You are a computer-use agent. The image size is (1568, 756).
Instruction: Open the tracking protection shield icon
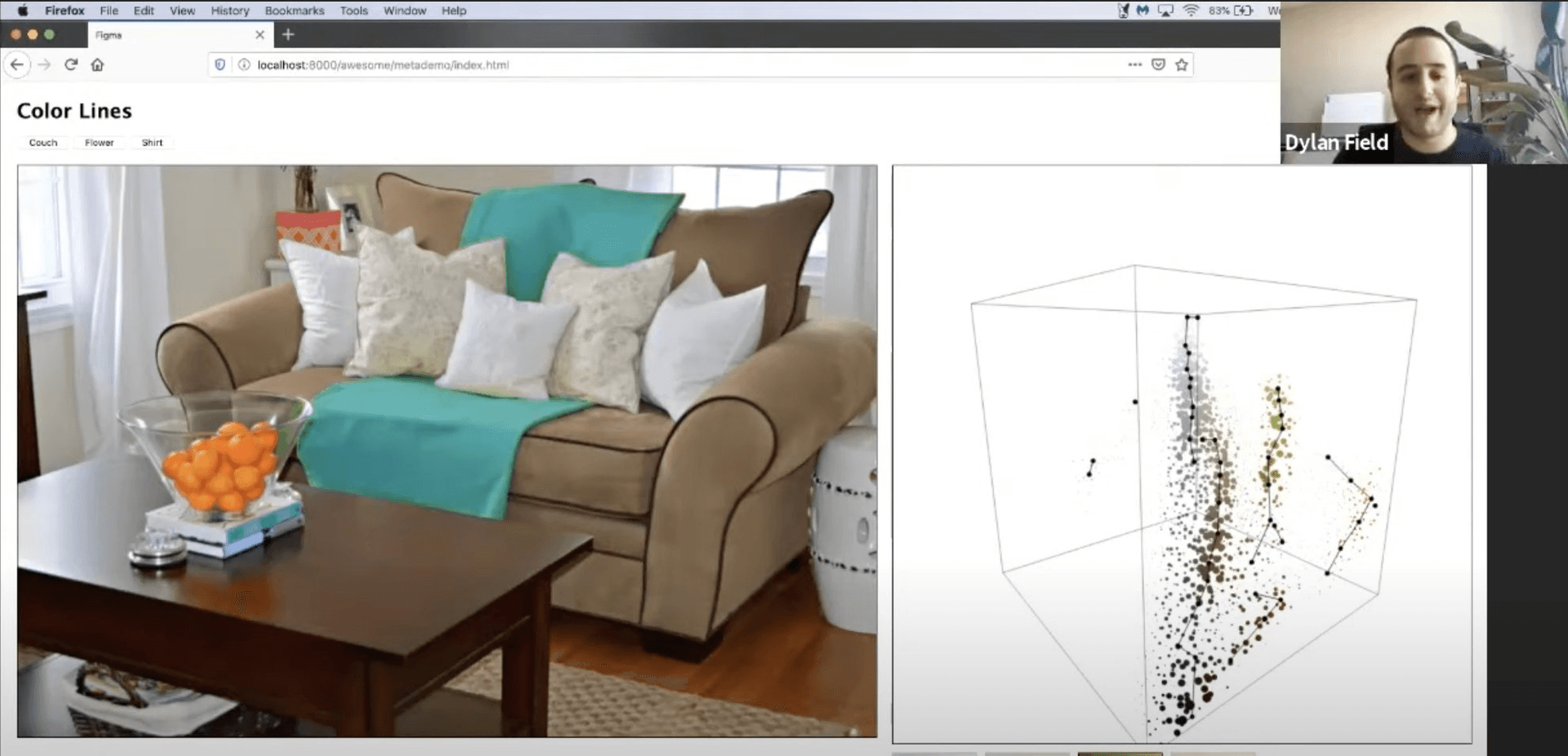pos(220,64)
